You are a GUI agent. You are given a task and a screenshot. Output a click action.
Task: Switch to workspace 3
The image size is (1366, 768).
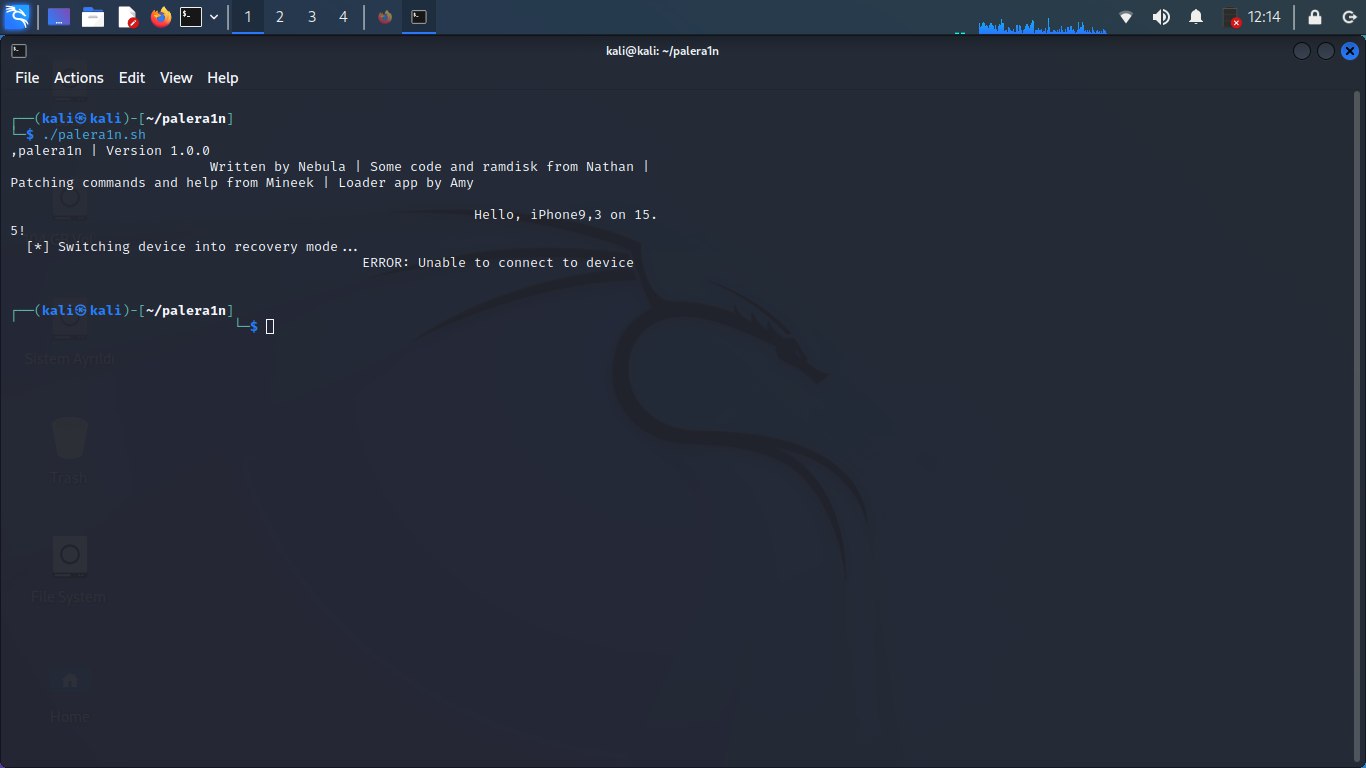click(x=311, y=16)
